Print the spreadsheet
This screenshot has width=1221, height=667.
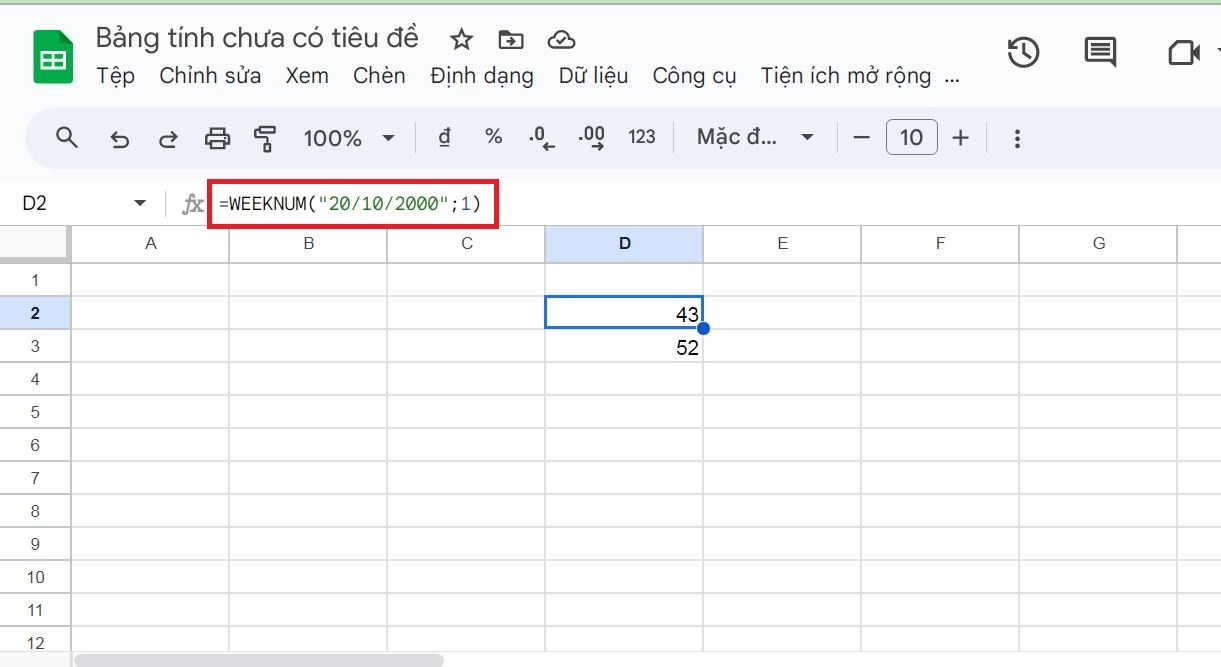217,138
